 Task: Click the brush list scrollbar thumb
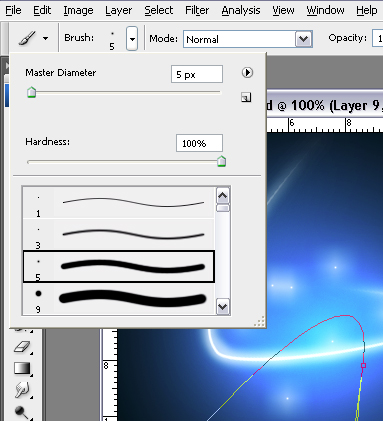(223, 208)
